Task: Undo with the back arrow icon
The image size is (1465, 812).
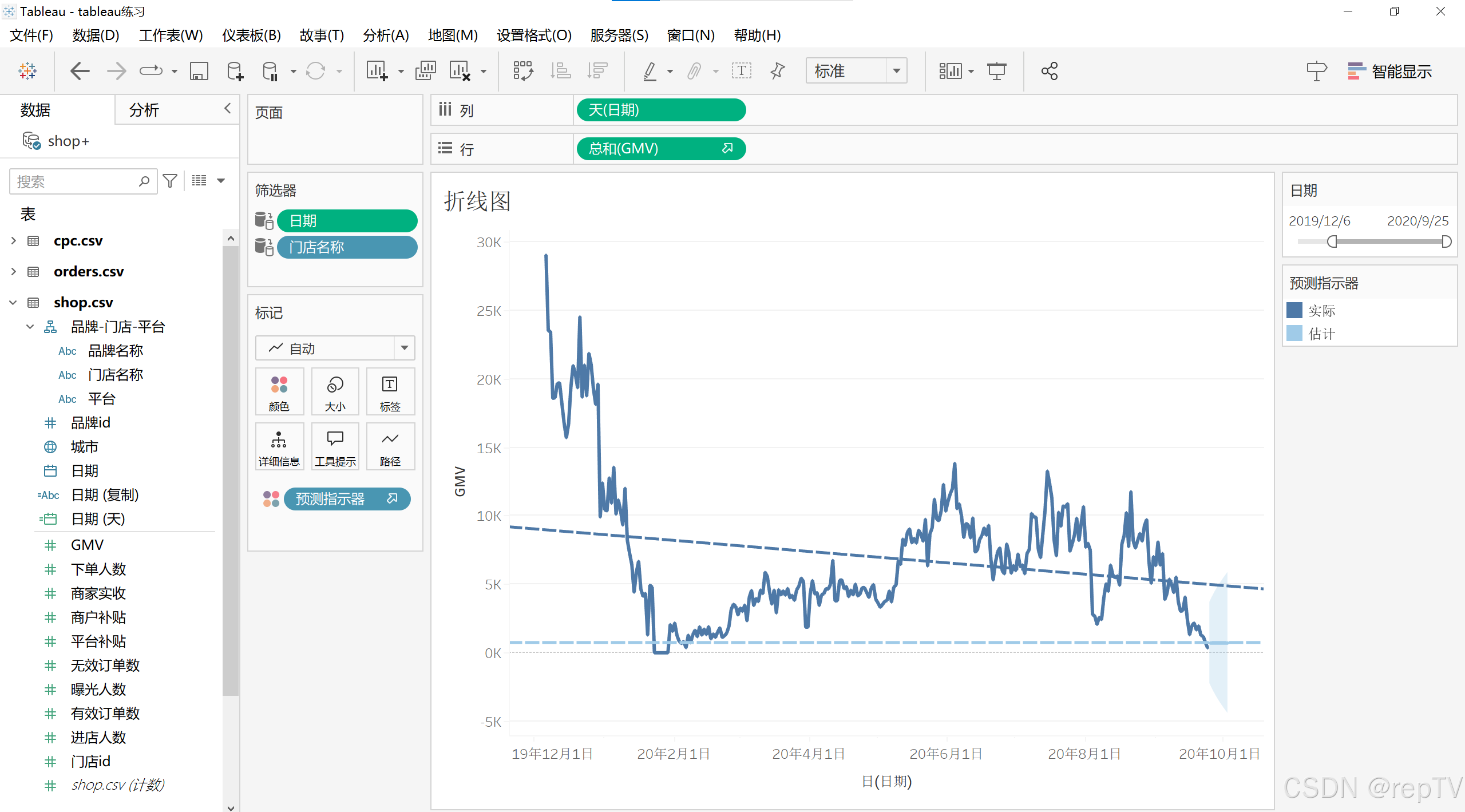Action: click(x=80, y=71)
